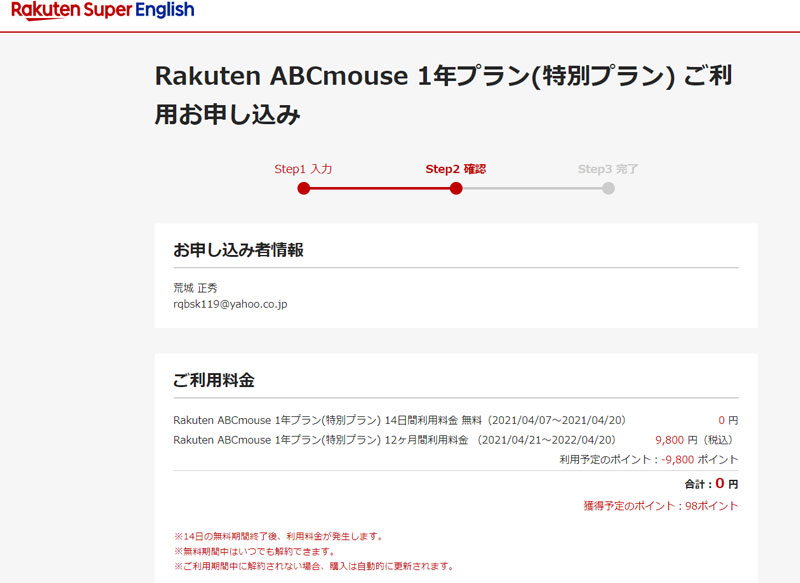This screenshot has width=800, height=583.
Task: Select the note "※無料期間中はいつでも解約できます。"
Action: 255,551
